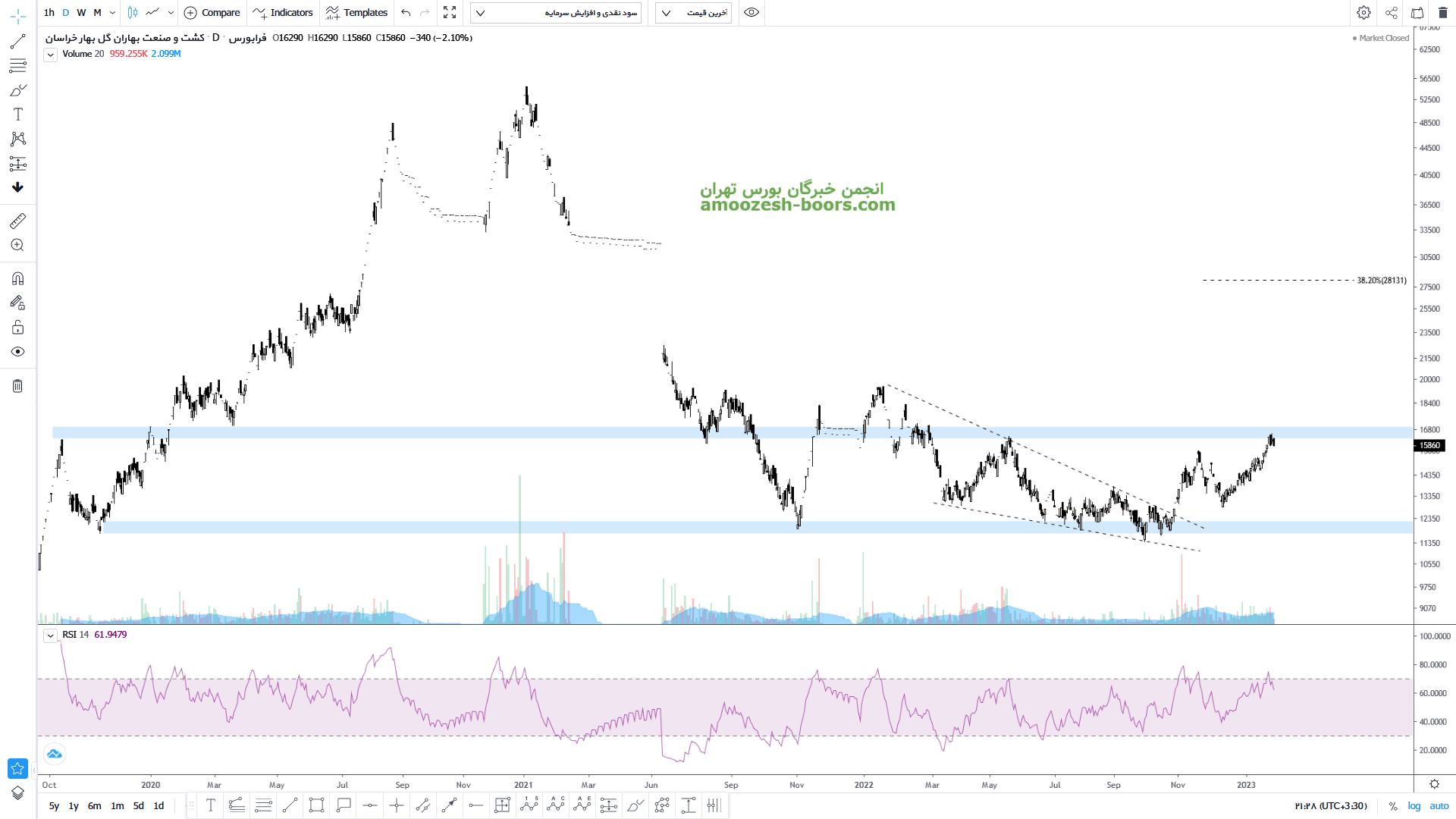The width and height of the screenshot is (1456, 819).
Task: Open the Indicators dialog
Action: tap(283, 13)
